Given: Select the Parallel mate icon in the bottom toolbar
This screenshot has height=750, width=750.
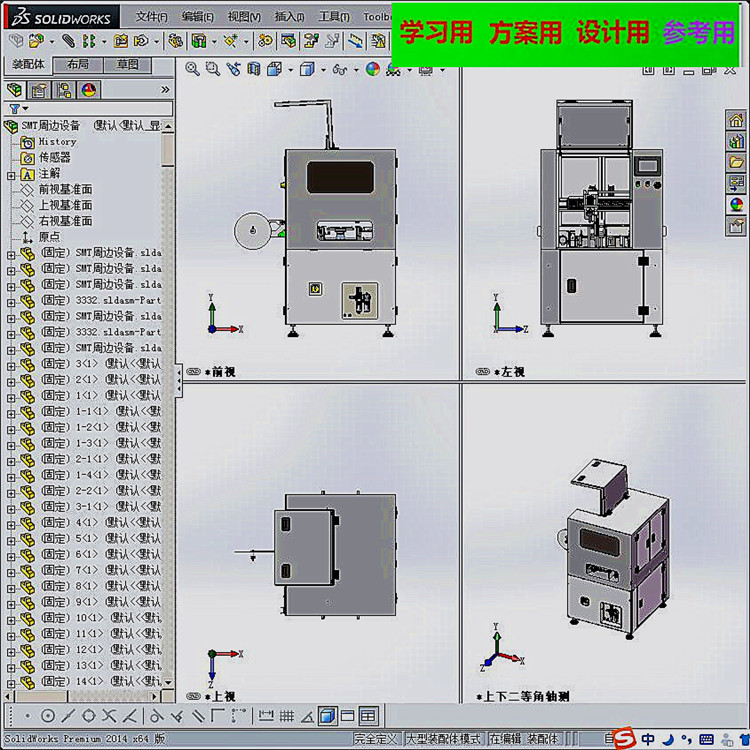Looking at the screenshot, I should (x=198, y=716).
